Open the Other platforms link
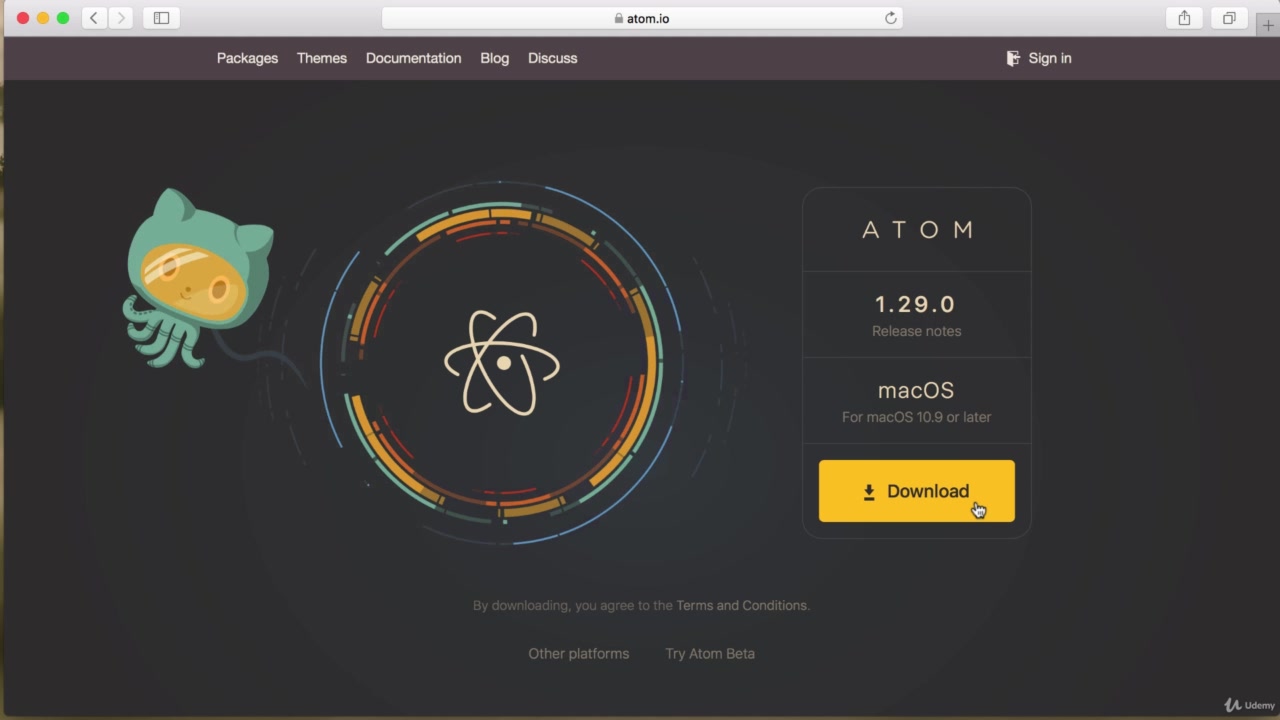Viewport: 1280px width, 720px height. (x=578, y=653)
